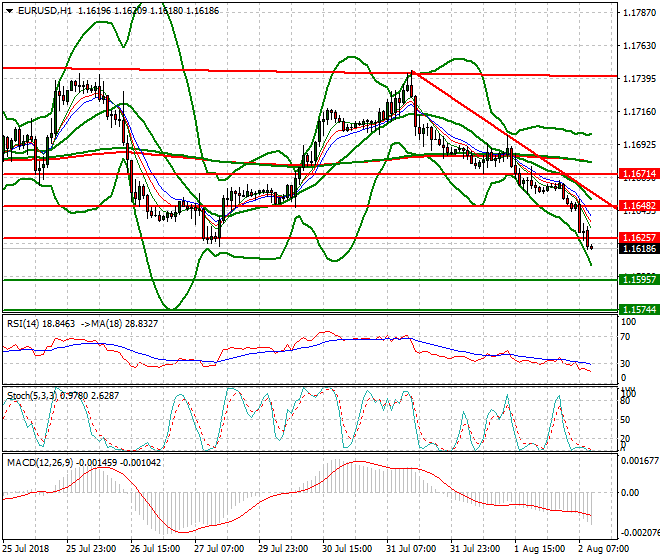
Task: Click the Stochastic scale value 50
Action: pyautogui.click(x=625, y=420)
